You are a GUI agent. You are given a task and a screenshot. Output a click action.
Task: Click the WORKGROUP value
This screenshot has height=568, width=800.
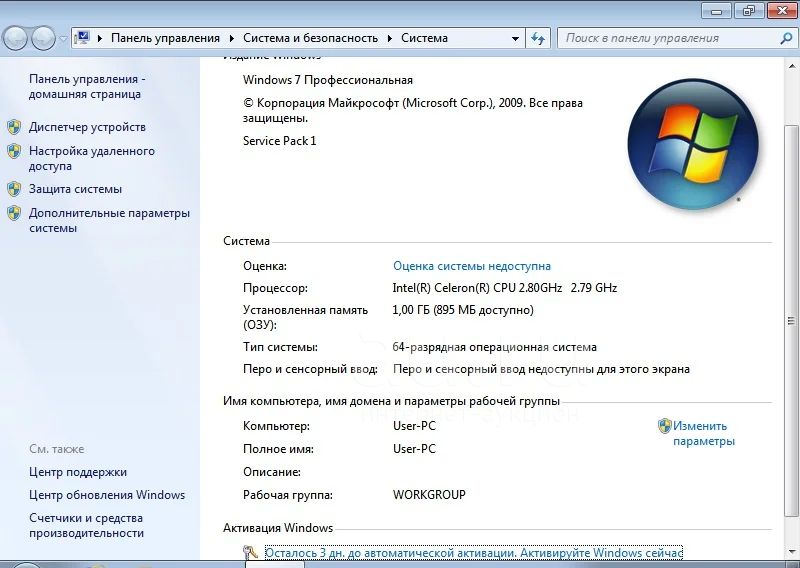coord(429,495)
